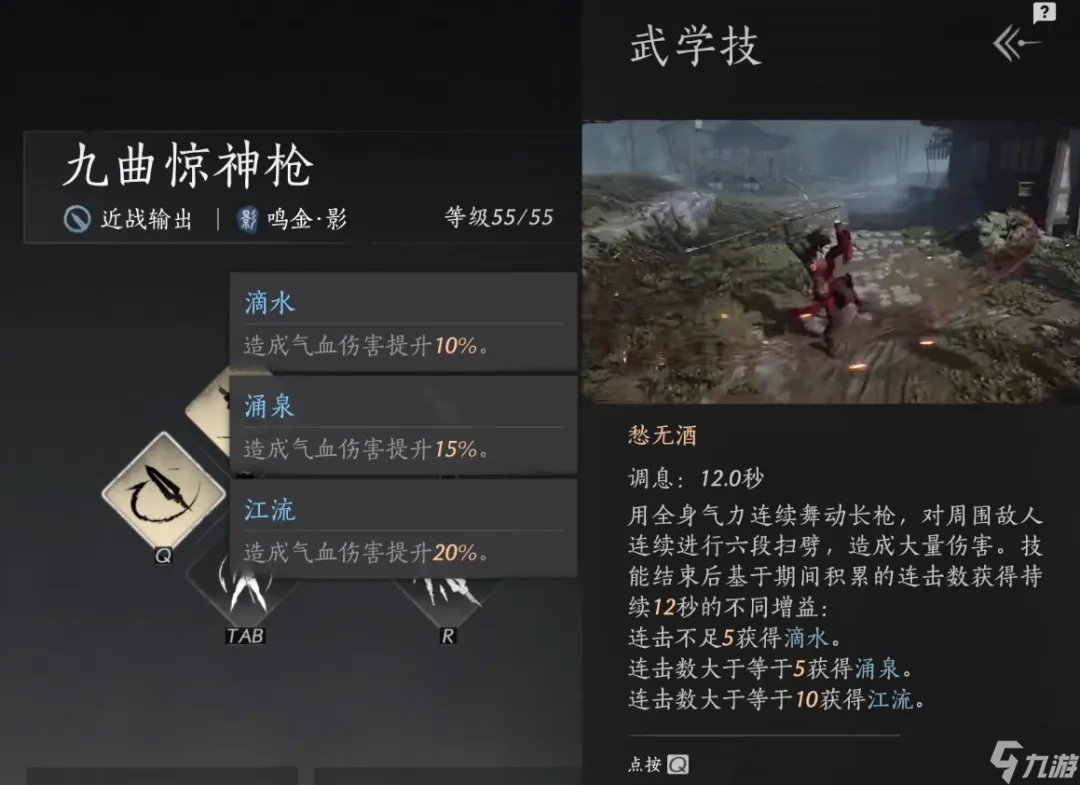Image resolution: width=1080 pixels, height=785 pixels.
Task: Click the blue 江流 link in description
Action: coord(889,700)
